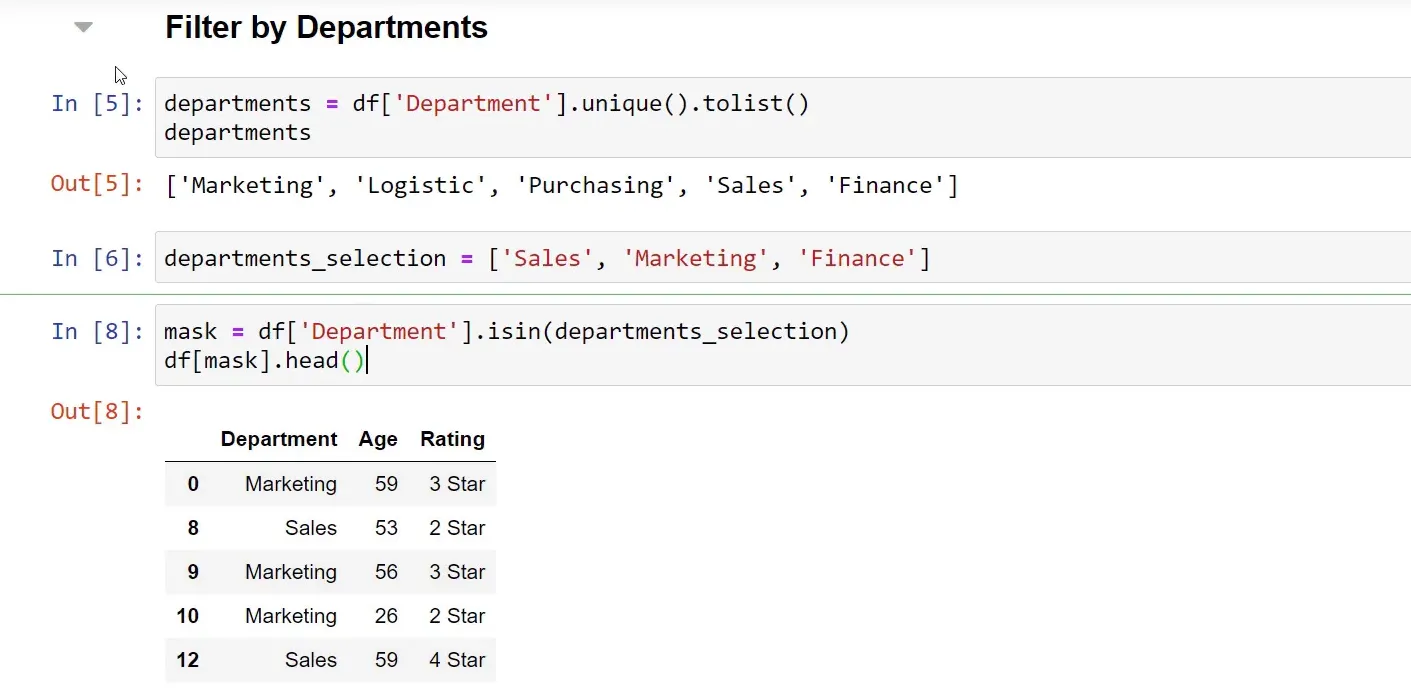Click the Marketing cell in row 10

tap(290, 615)
